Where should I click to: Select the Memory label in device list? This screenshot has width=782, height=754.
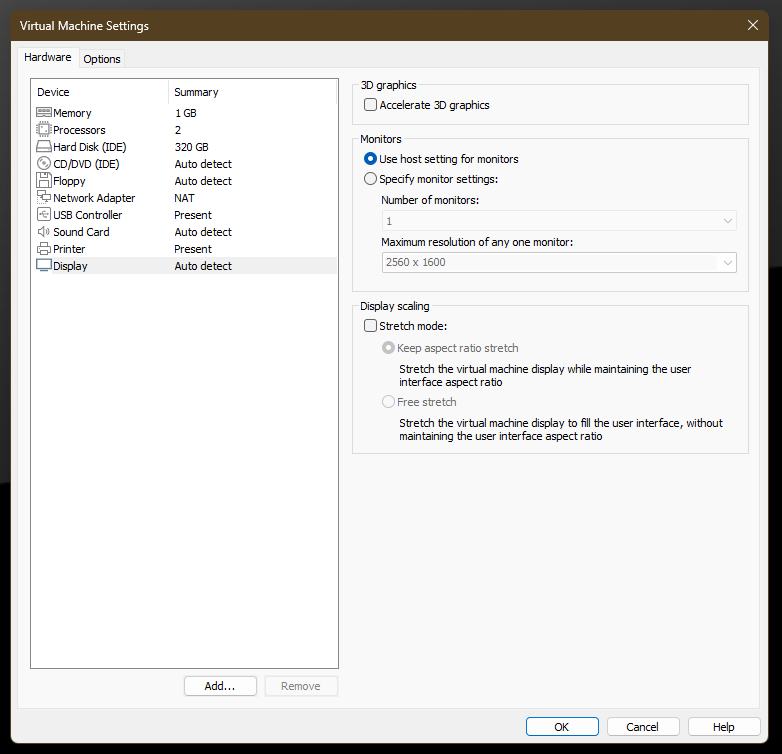coord(72,113)
